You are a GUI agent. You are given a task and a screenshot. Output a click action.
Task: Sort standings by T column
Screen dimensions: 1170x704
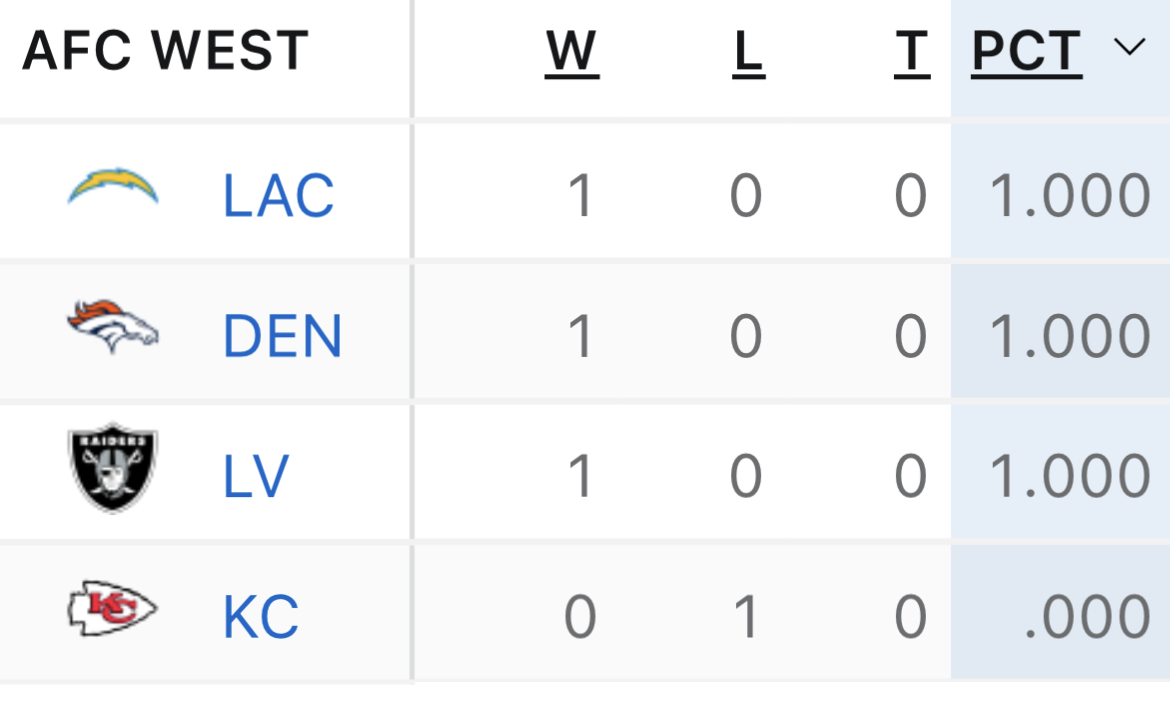(912, 52)
